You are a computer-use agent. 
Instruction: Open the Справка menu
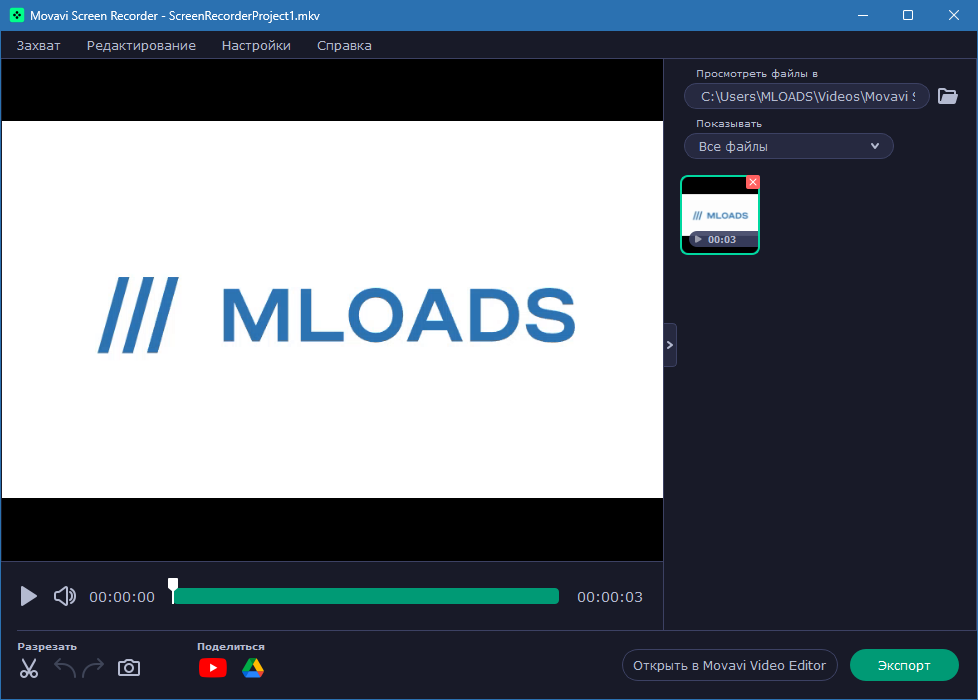click(x=344, y=46)
